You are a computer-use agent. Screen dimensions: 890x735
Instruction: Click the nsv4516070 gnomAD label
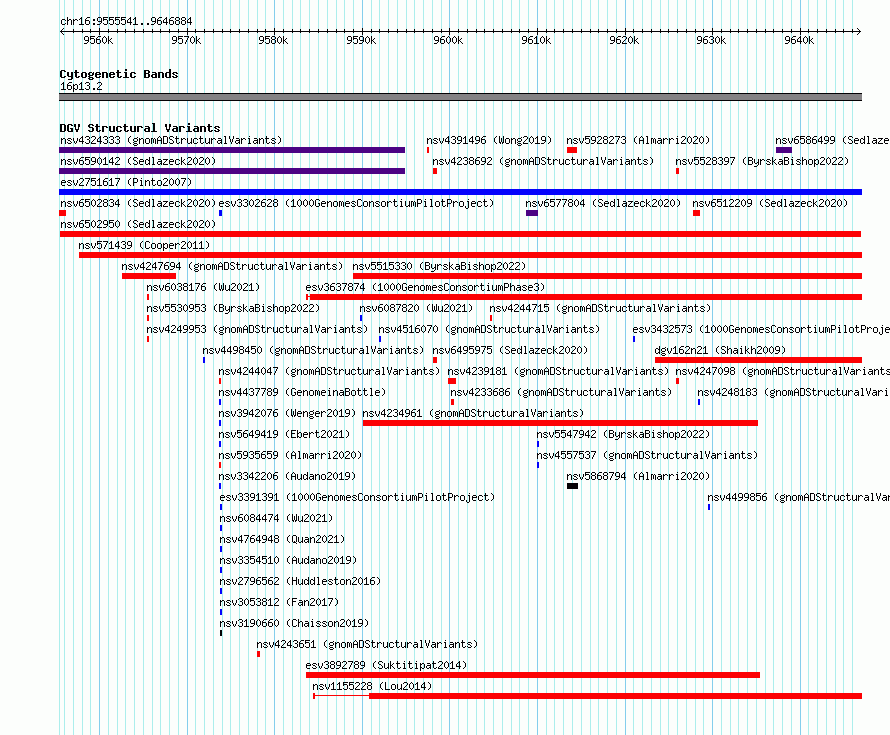click(x=489, y=329)
